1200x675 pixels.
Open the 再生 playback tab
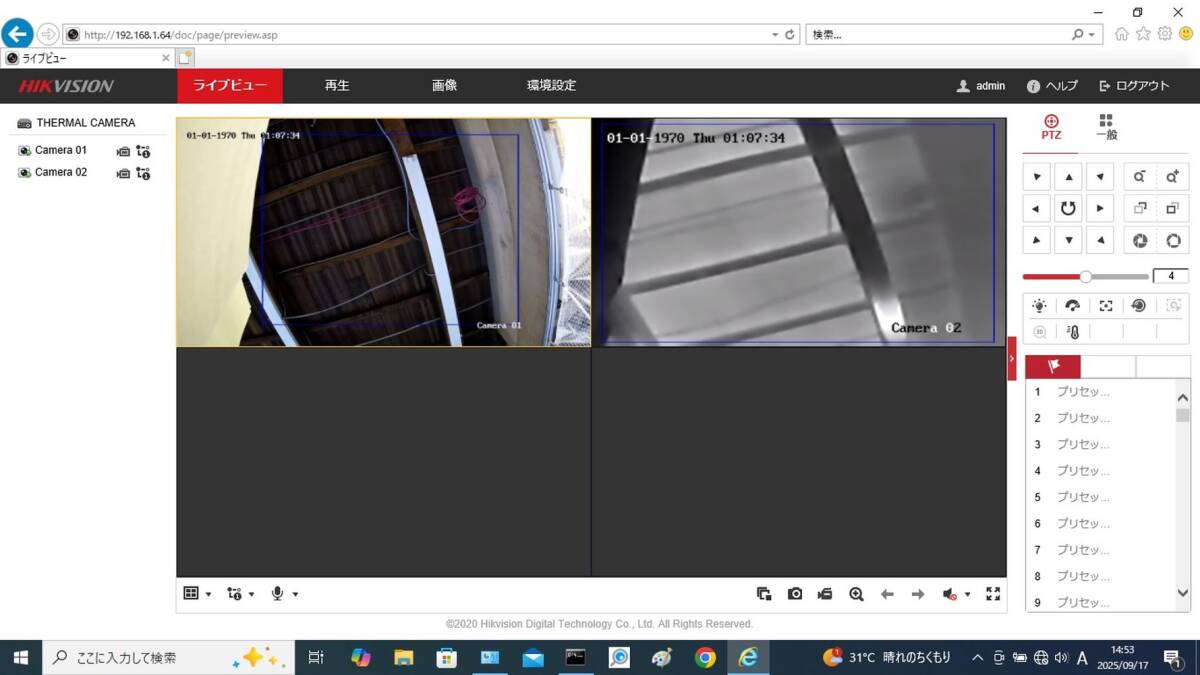337,86
